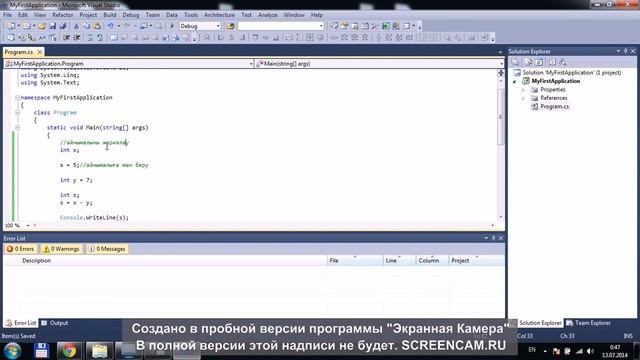
Task: Switch to the Output tab
Action: [55, 323]
